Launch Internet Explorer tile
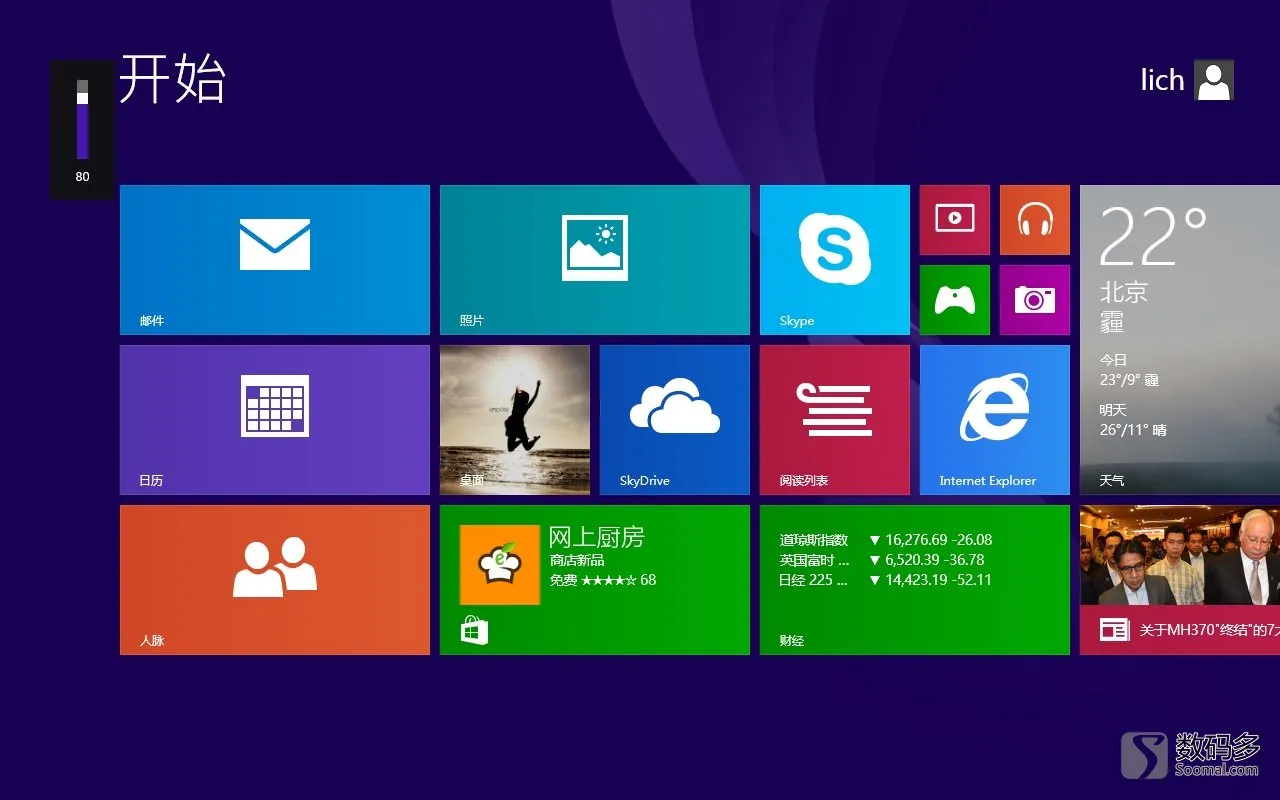The width and height of the screenshot is (1280, 800). [995, 420]
